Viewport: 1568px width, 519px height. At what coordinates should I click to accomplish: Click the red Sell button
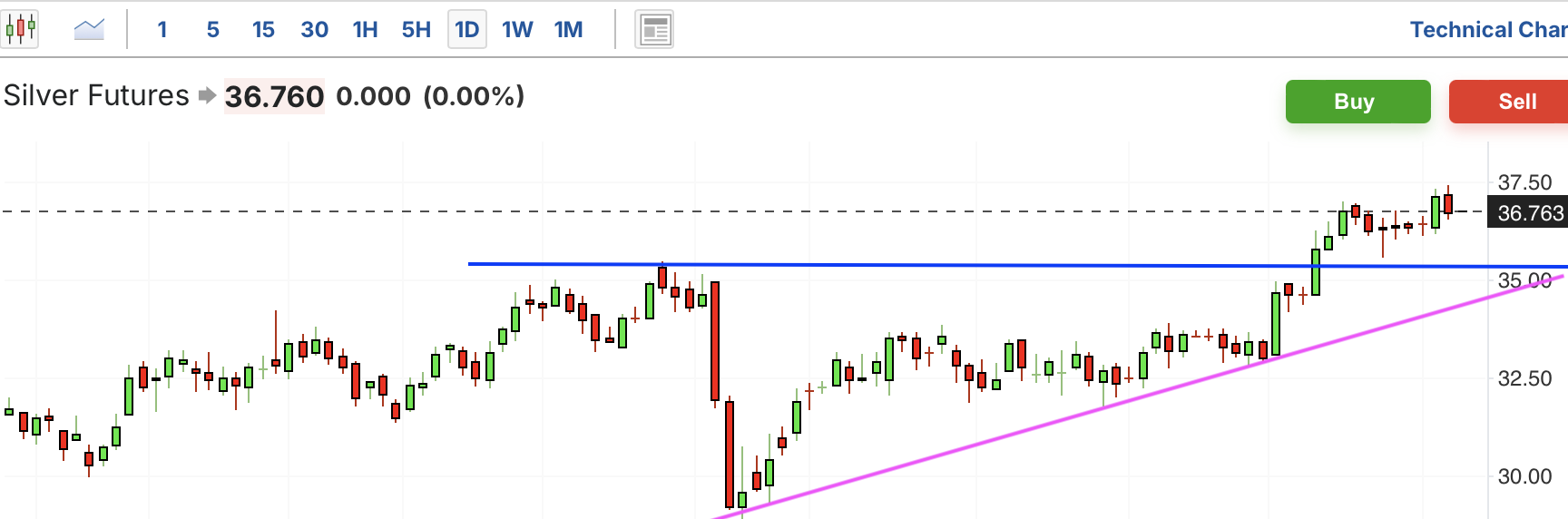tap(1509, 102)
